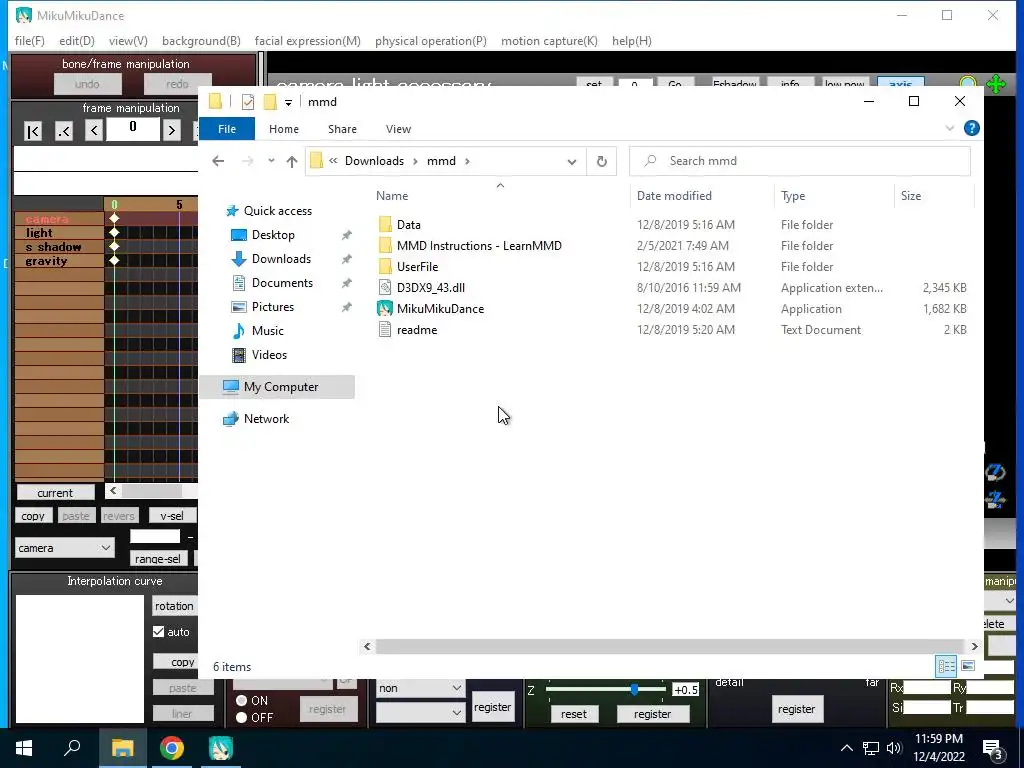This screenshot has width=1024, height=768.
Task: Open facial expression(M) menu
Action: [308, 41]
